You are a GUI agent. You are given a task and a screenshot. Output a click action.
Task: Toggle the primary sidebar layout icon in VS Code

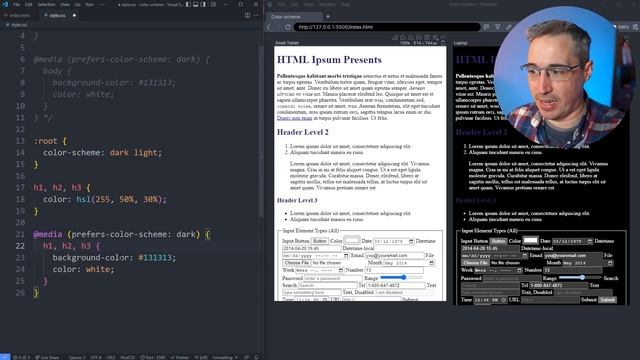pos(188,4)
